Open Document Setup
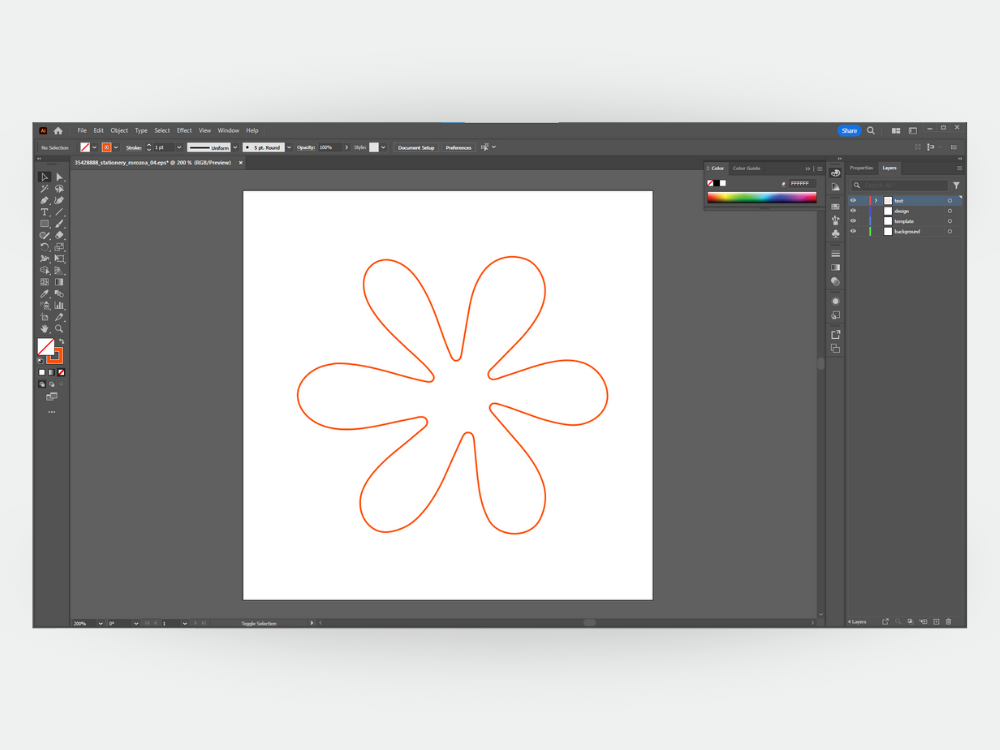The image size is (1000, 750). [x=416, y=147]
